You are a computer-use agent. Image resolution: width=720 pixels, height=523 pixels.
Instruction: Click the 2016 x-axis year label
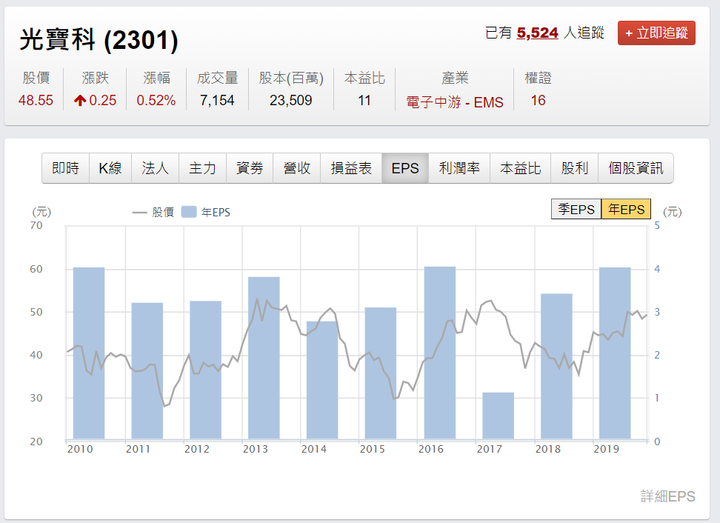click(431, 449)
